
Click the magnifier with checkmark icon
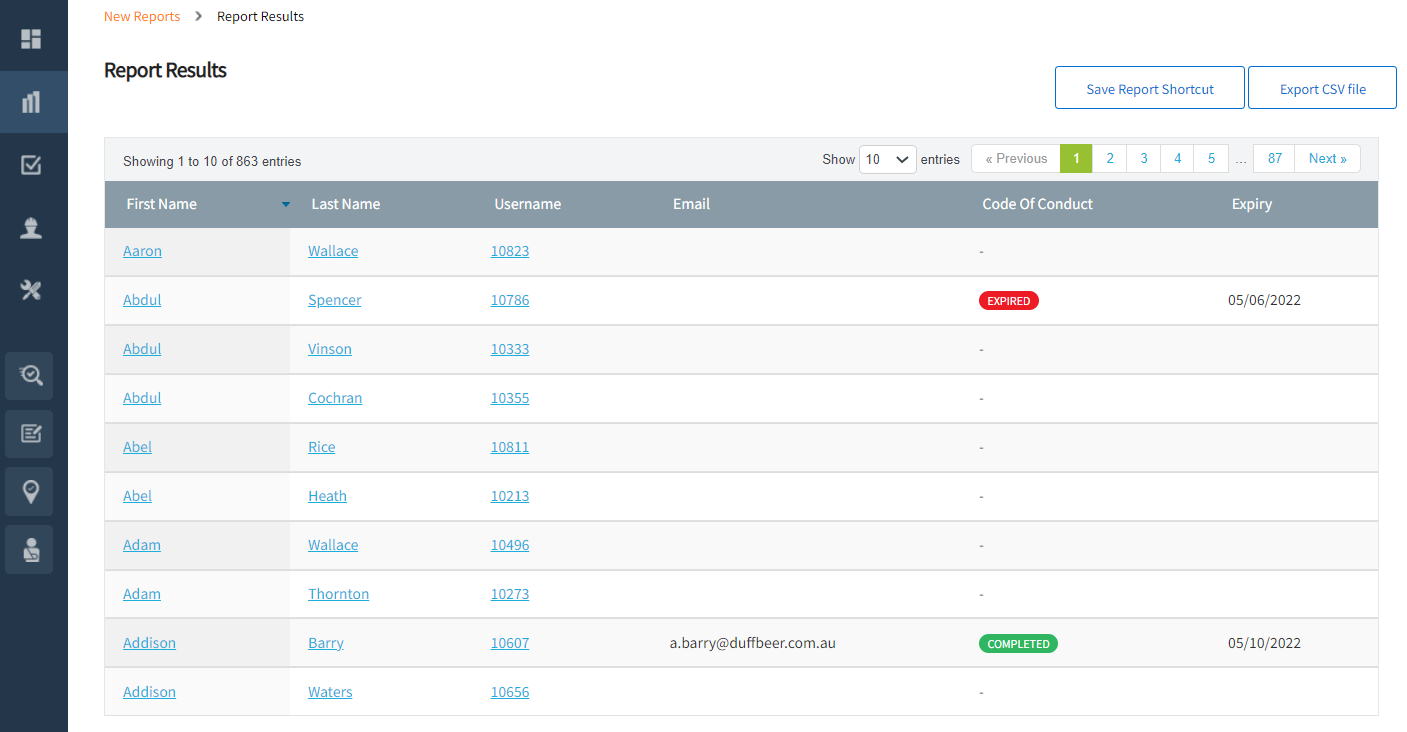[30, 376]
